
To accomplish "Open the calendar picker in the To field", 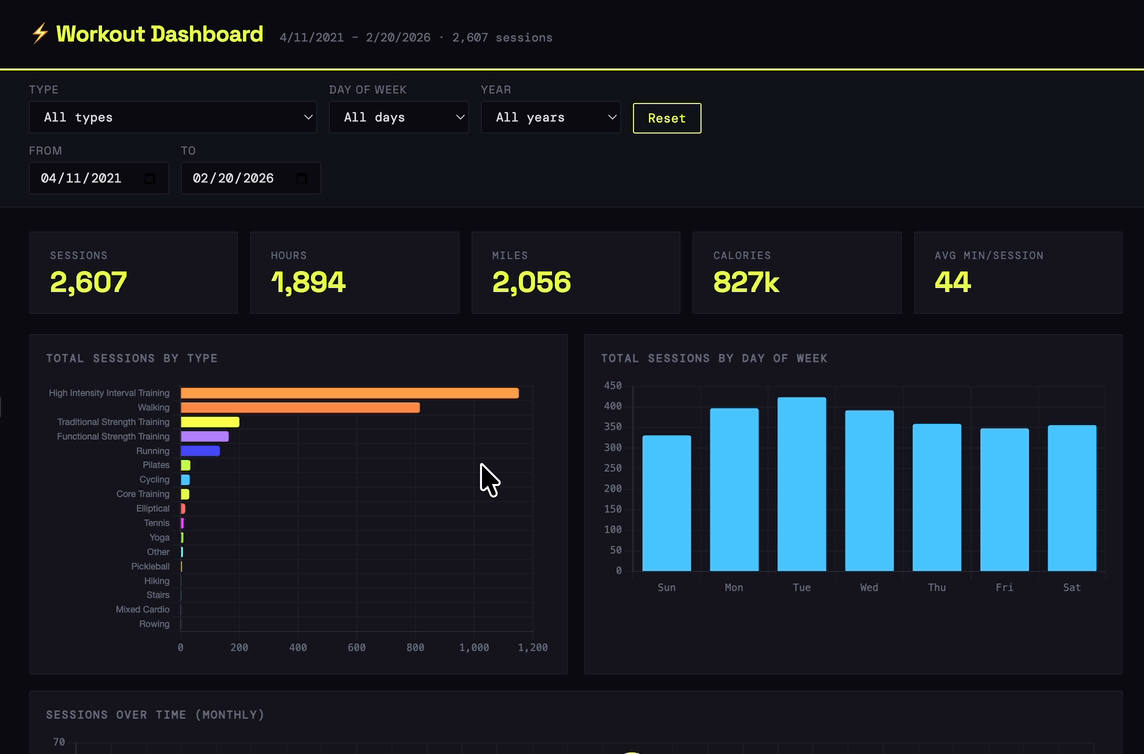I will [x=301, y=178].
